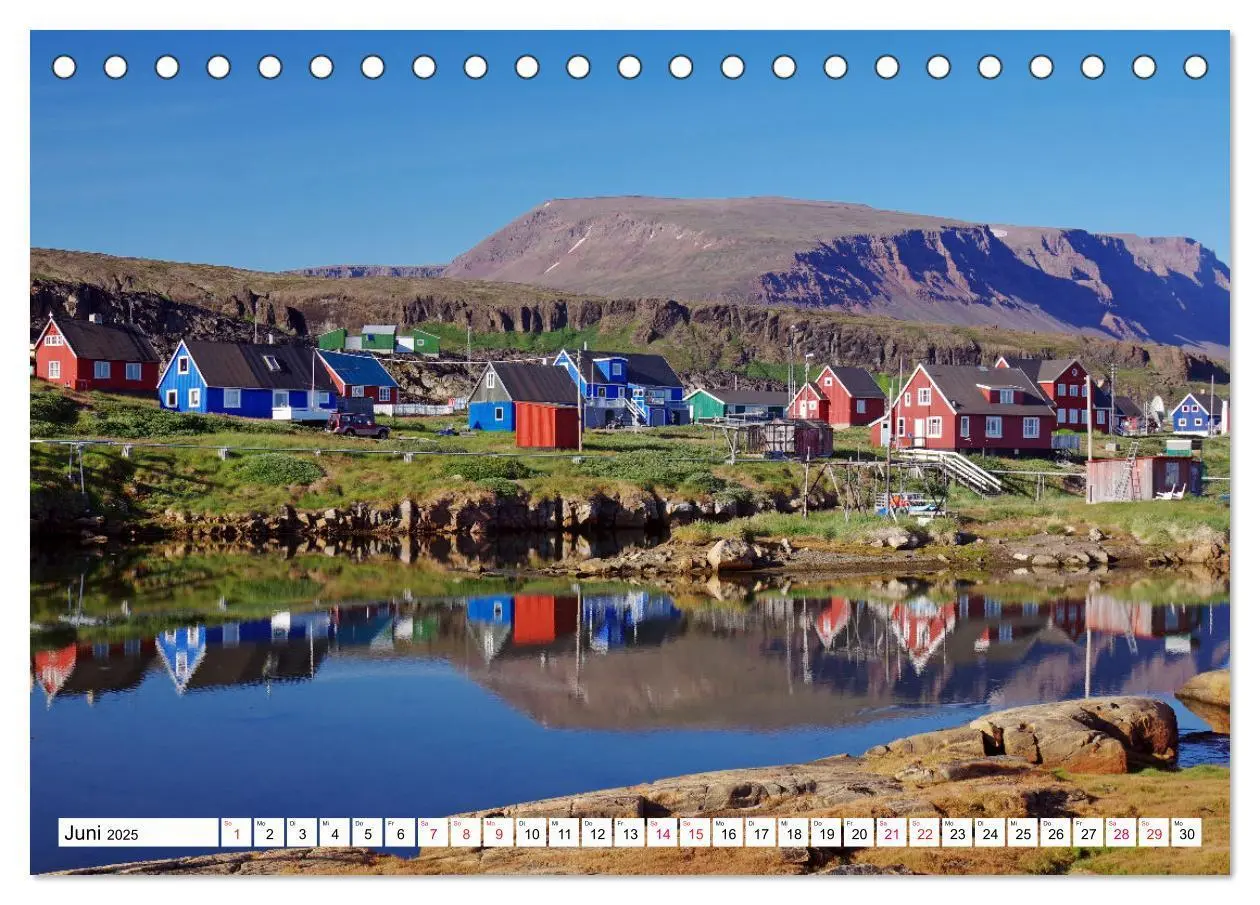1260x905 pixels.
Task: Choose day 3 in June row
Action: click(x=302, y=833)
